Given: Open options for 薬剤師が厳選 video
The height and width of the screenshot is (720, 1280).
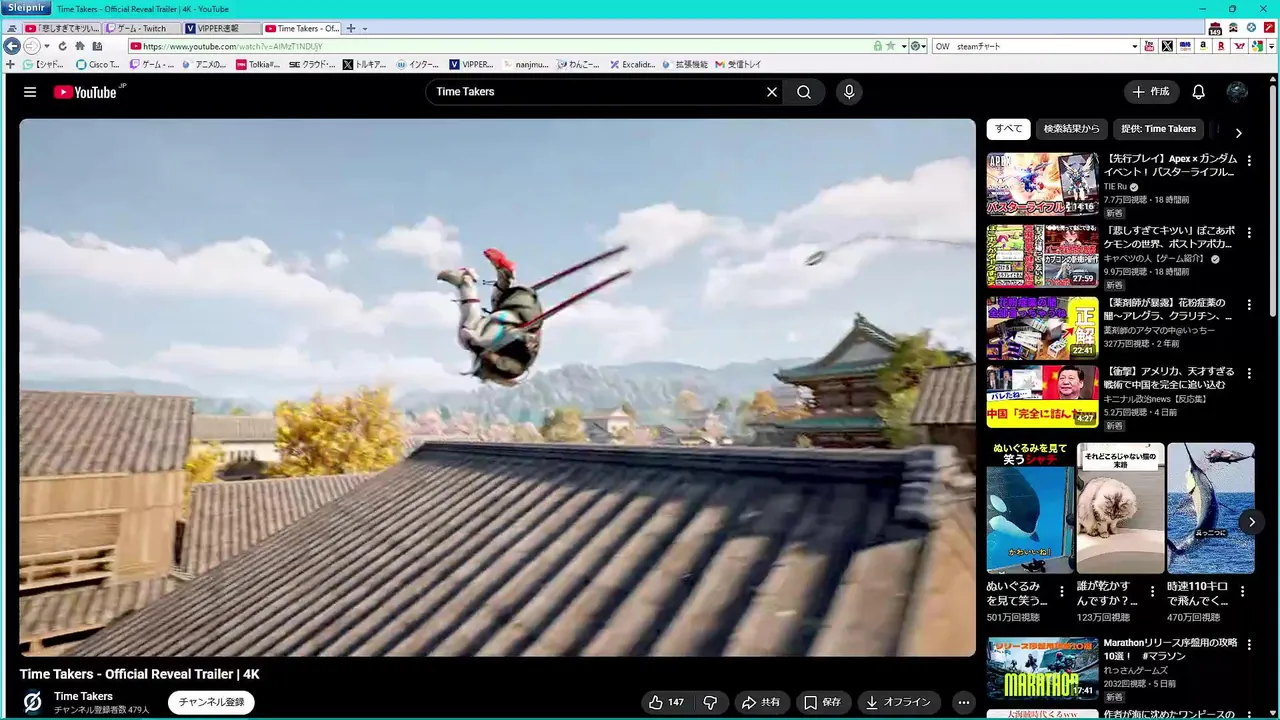Looking at the screenshot, I should pos(1249,304).
